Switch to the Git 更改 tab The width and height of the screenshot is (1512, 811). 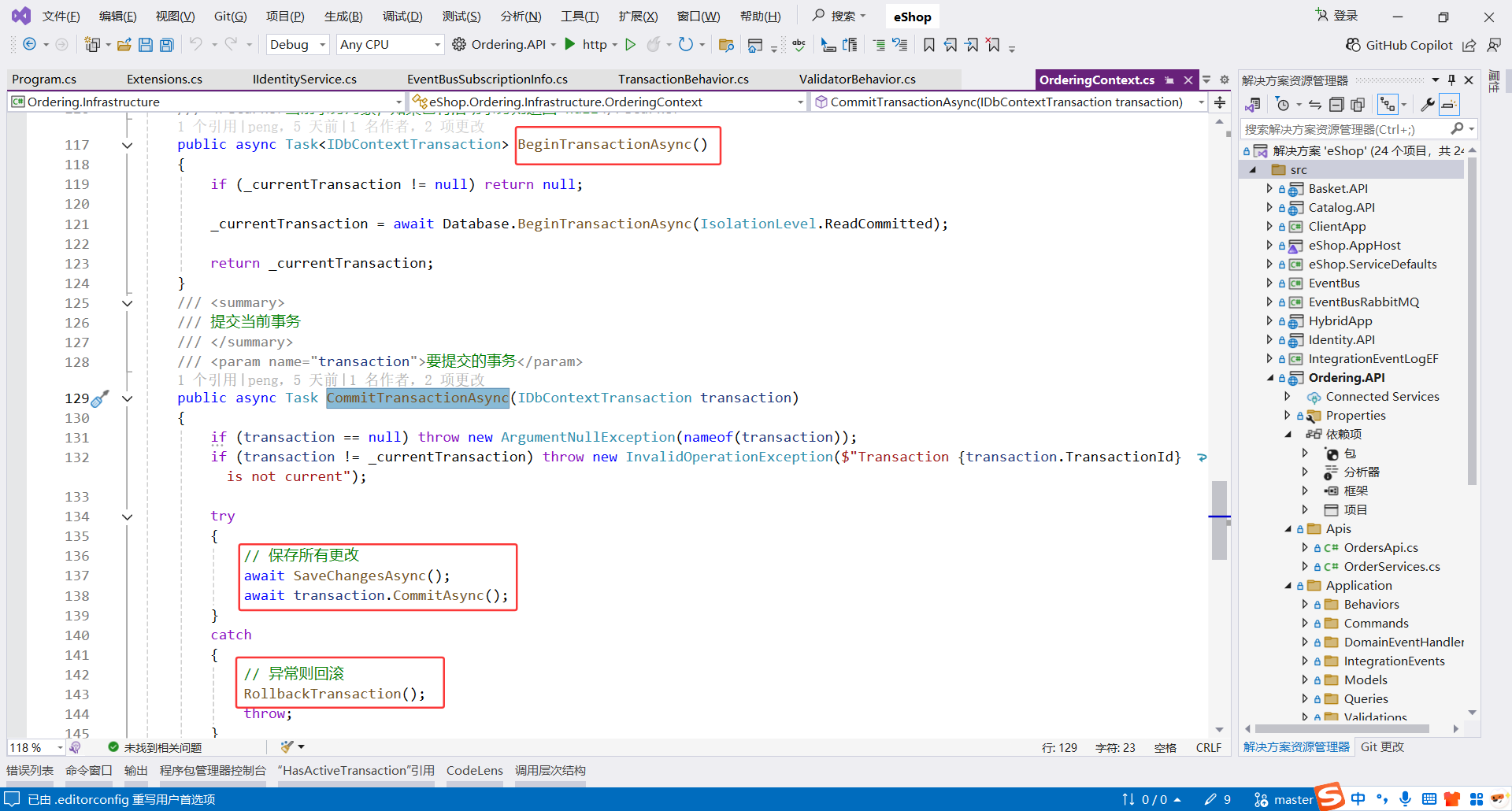pyautogui.click(x=1382, y=747)
